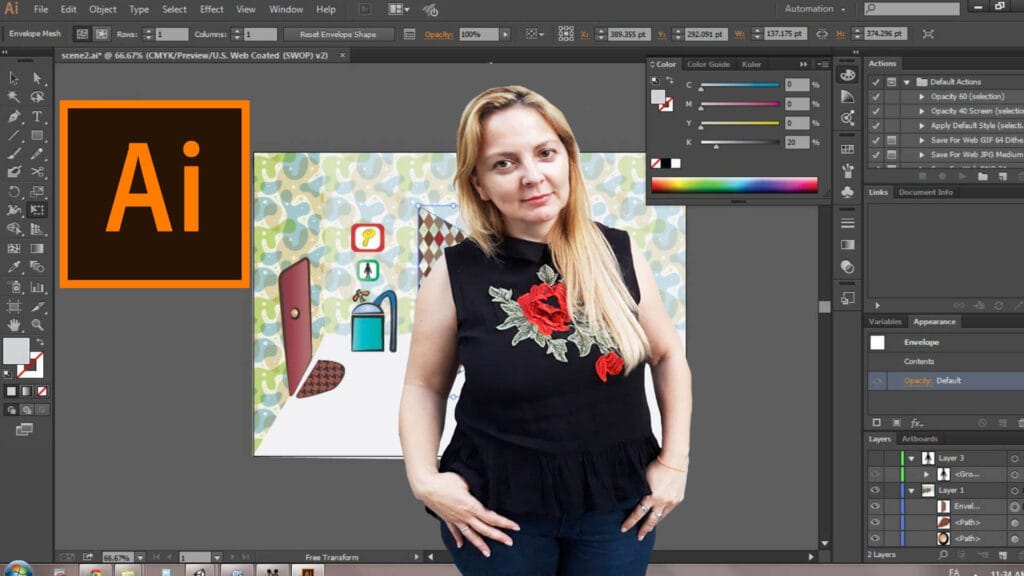Viewport: 1024px width, 576px height.
Task: Select the Scissors tool
Action: (x=37, y=173)
